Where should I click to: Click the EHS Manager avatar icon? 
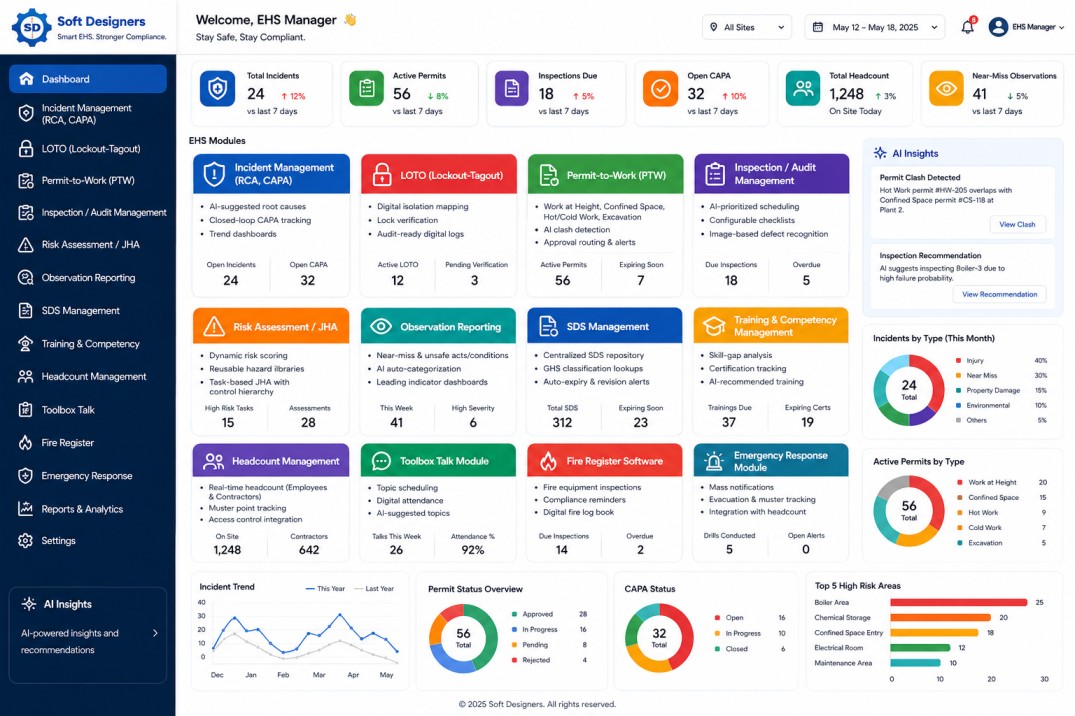point(998,27)
